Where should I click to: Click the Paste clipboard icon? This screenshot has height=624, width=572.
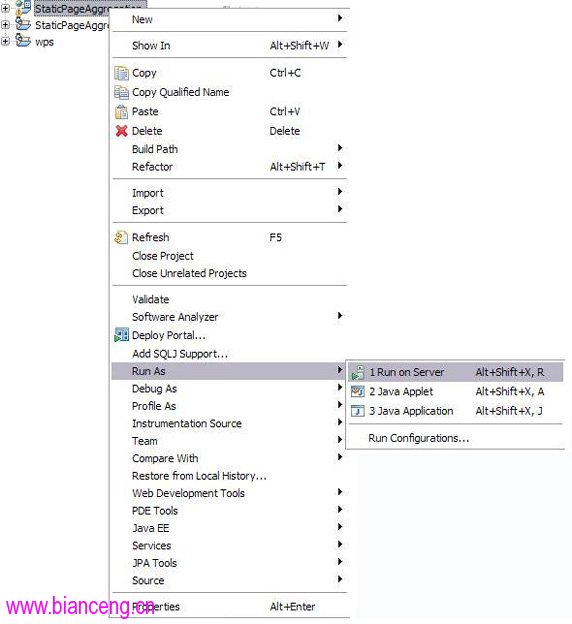tap(121, 112)
